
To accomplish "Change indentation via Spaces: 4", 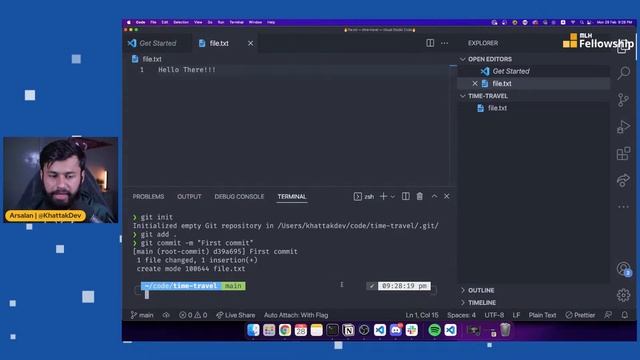I will point(461,315).
